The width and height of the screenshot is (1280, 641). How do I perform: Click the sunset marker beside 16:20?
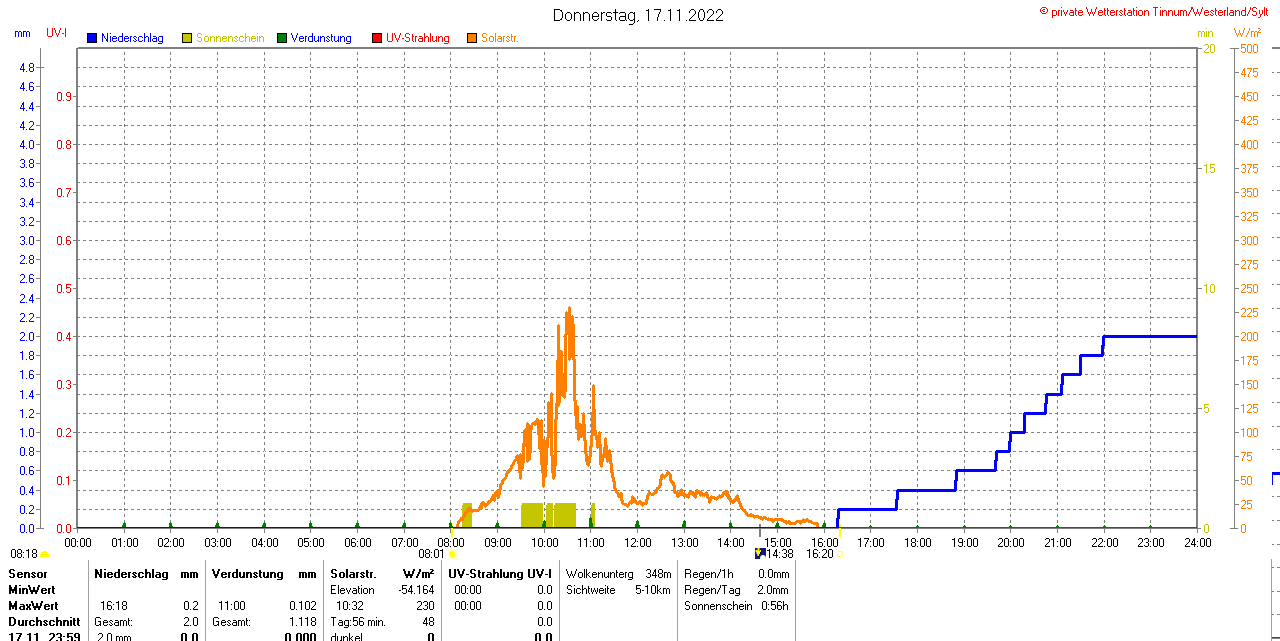tap(840, 554)
